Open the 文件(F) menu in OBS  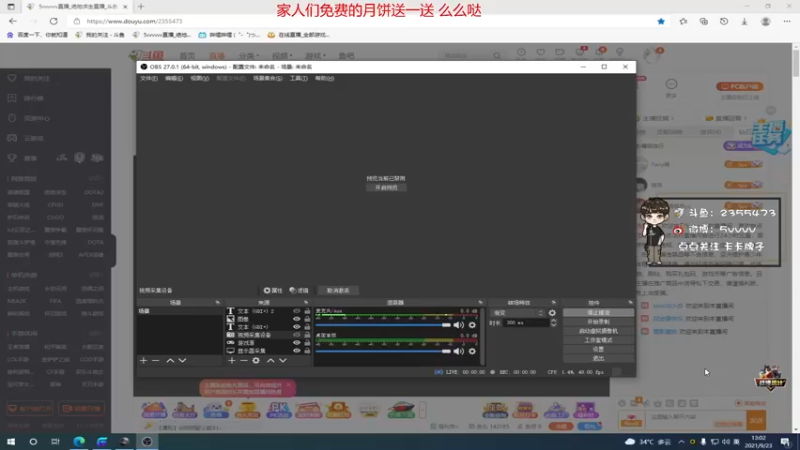(148, 79)
